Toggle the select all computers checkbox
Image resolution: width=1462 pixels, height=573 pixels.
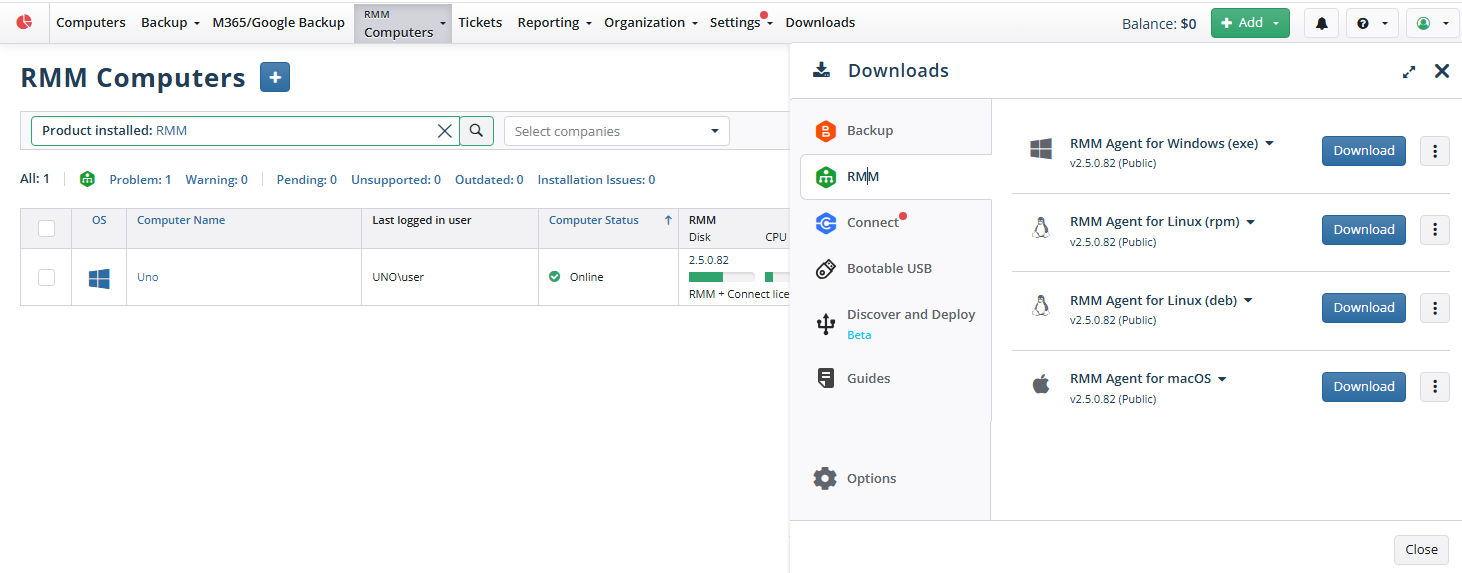(46, 228)
